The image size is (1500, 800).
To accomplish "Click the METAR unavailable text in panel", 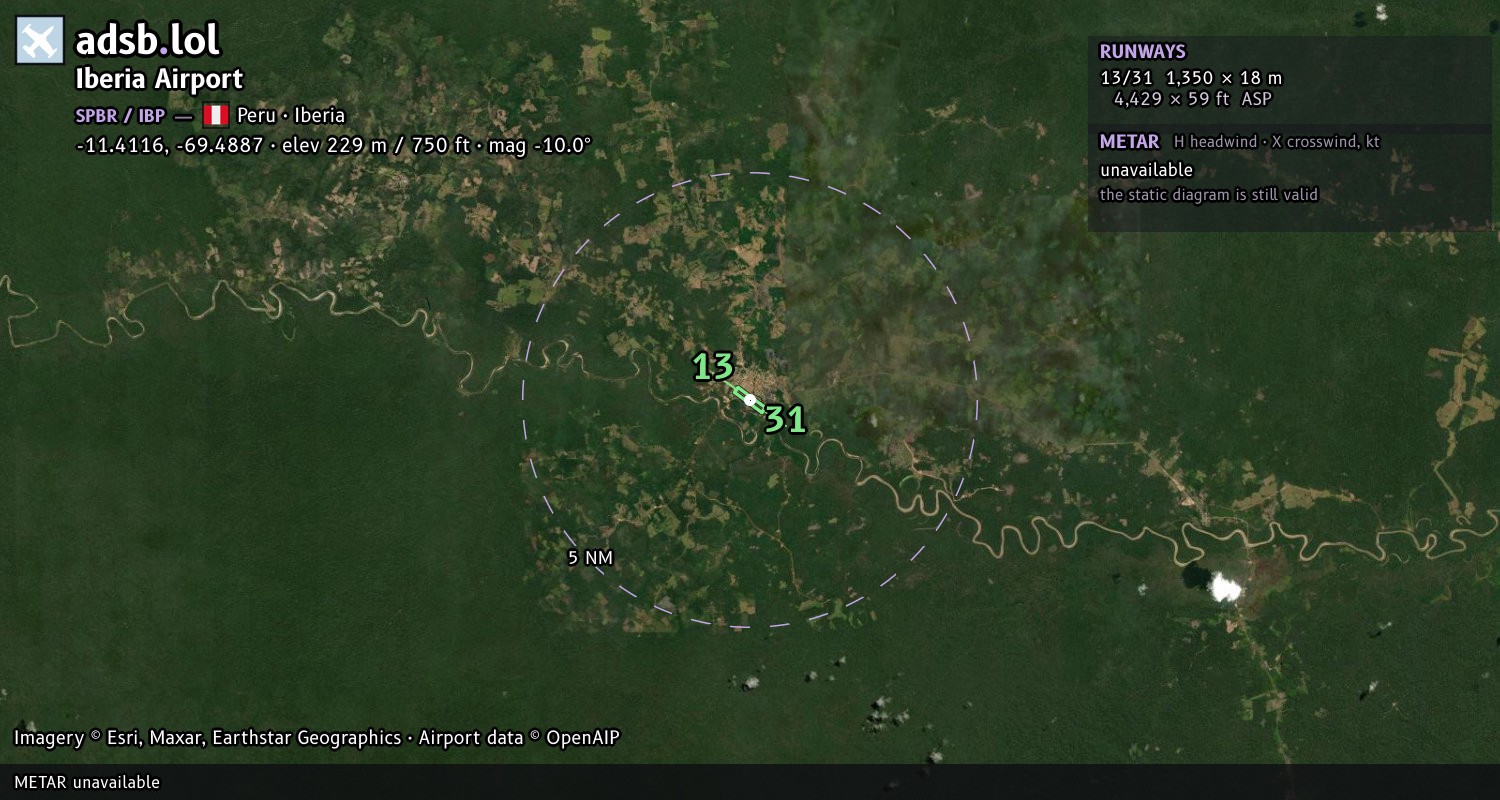I will click(1146, 170).
